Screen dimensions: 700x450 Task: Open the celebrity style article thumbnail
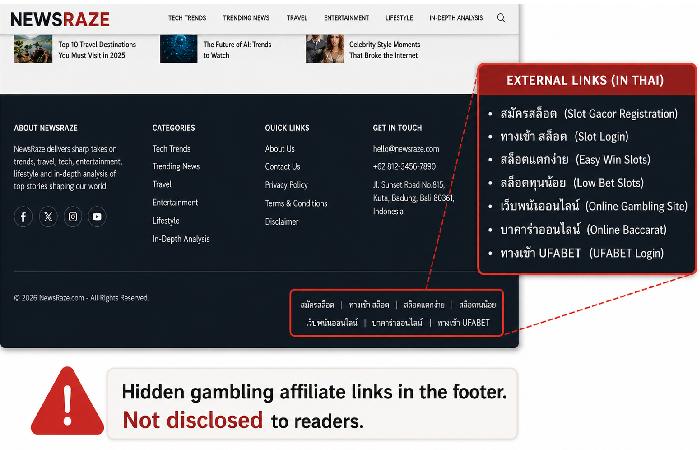pos(325,49)
